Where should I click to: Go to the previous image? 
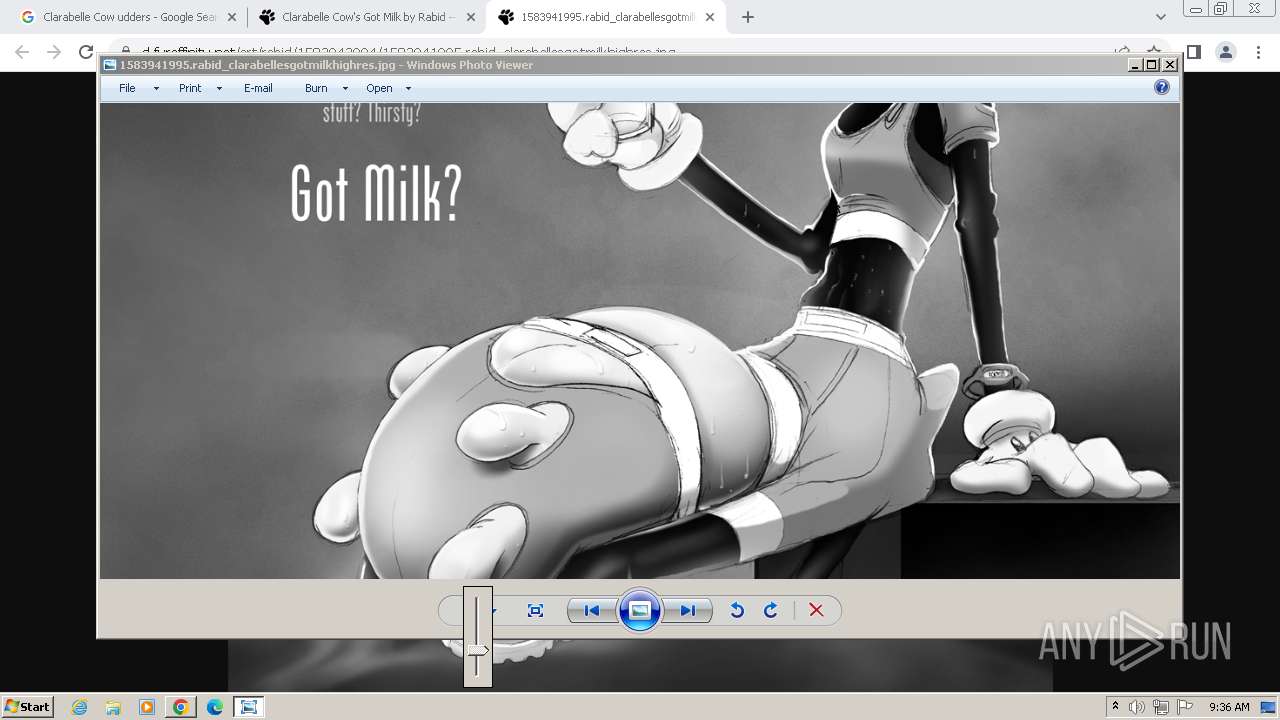point(592,610)
